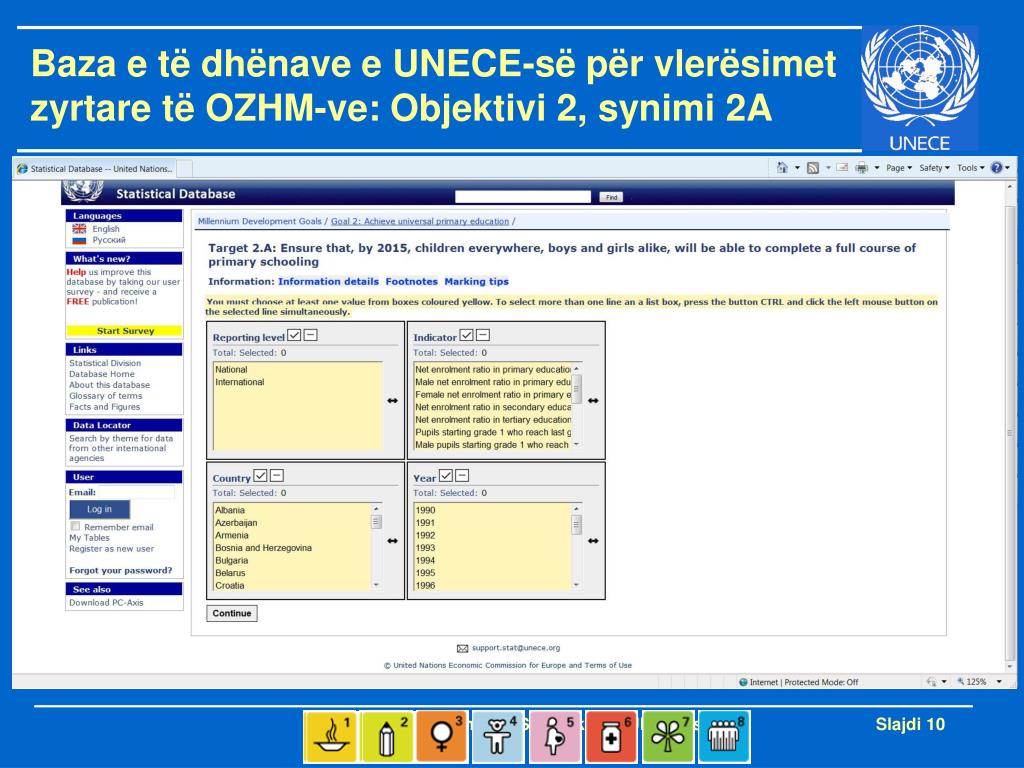Click the browser Home icon
Image resolution: width=1024 pixels, height=768 pixels.
[782, 168]
